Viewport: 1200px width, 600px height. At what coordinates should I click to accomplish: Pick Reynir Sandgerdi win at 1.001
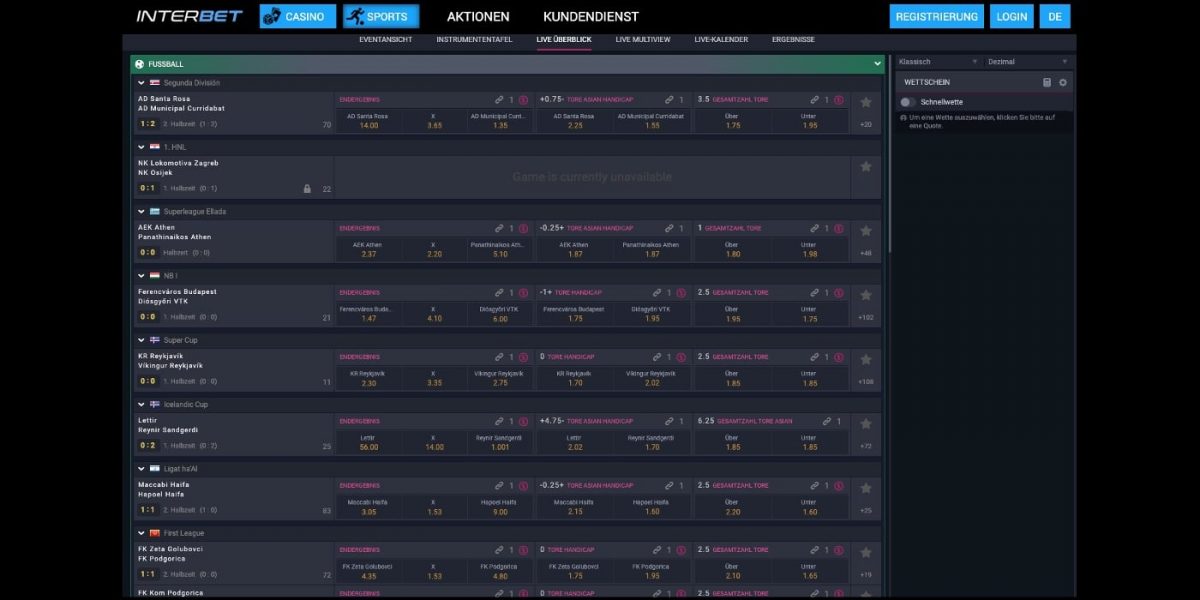tap(500, 442)
